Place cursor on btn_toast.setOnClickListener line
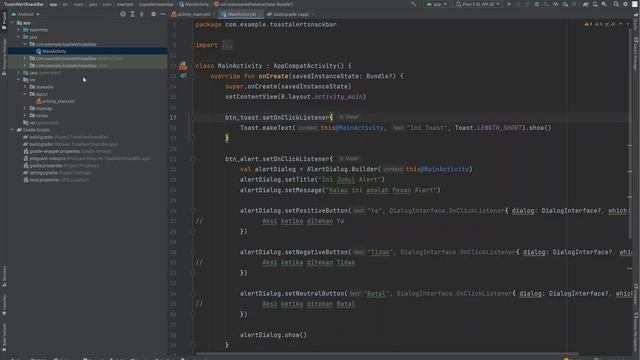640x360 pixels. 279,118
